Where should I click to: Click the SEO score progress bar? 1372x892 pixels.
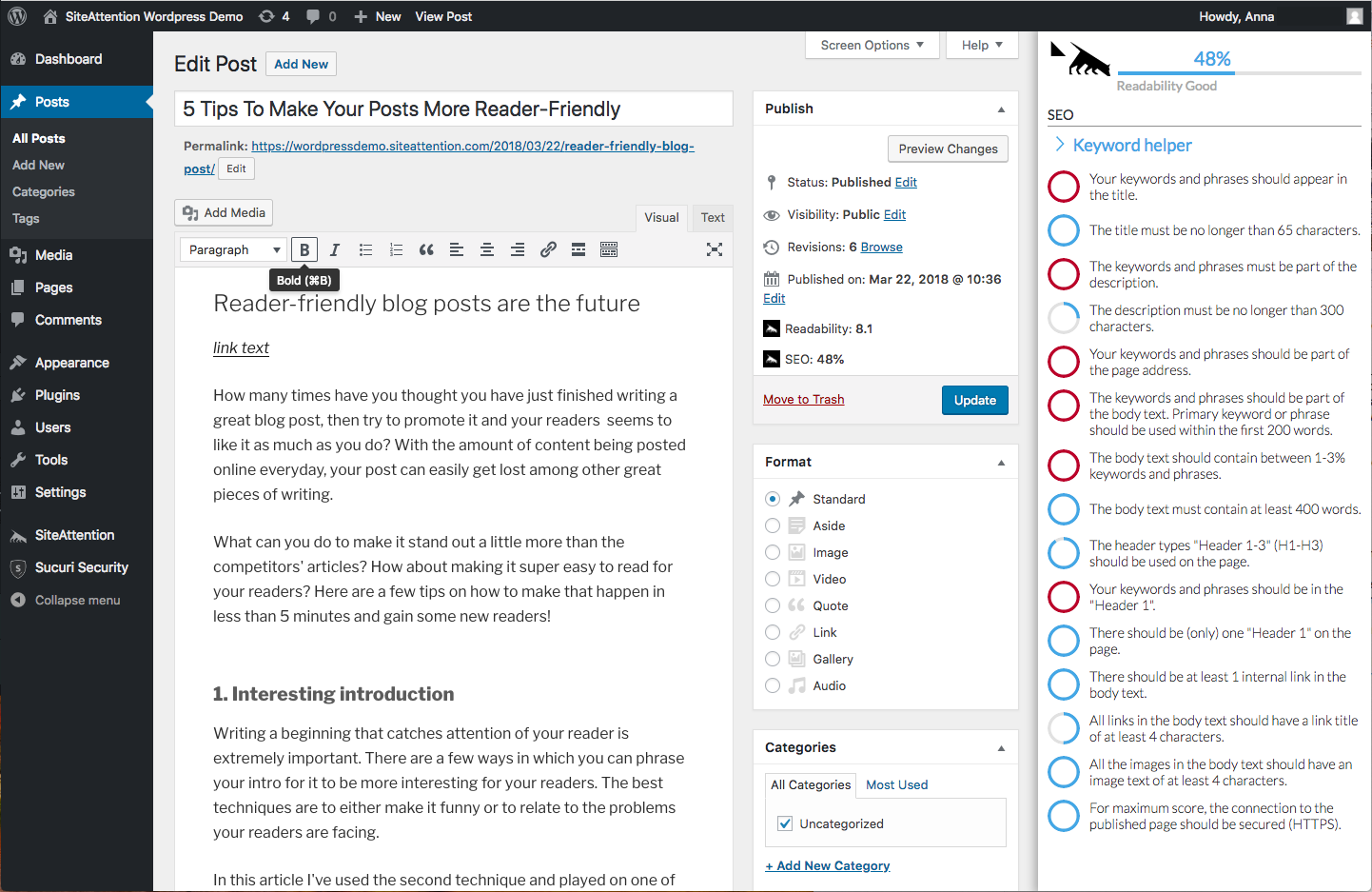click(x=1239, y=72)
